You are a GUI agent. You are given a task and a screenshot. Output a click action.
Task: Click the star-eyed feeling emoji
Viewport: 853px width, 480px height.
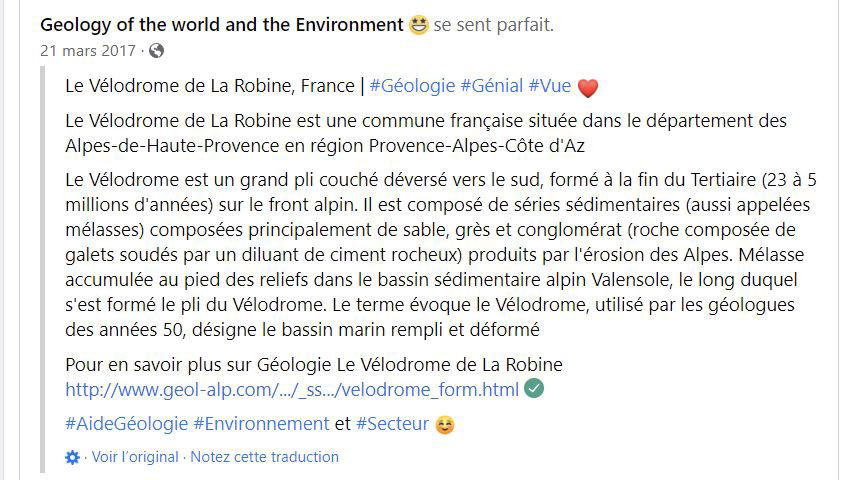coord(418,25)
